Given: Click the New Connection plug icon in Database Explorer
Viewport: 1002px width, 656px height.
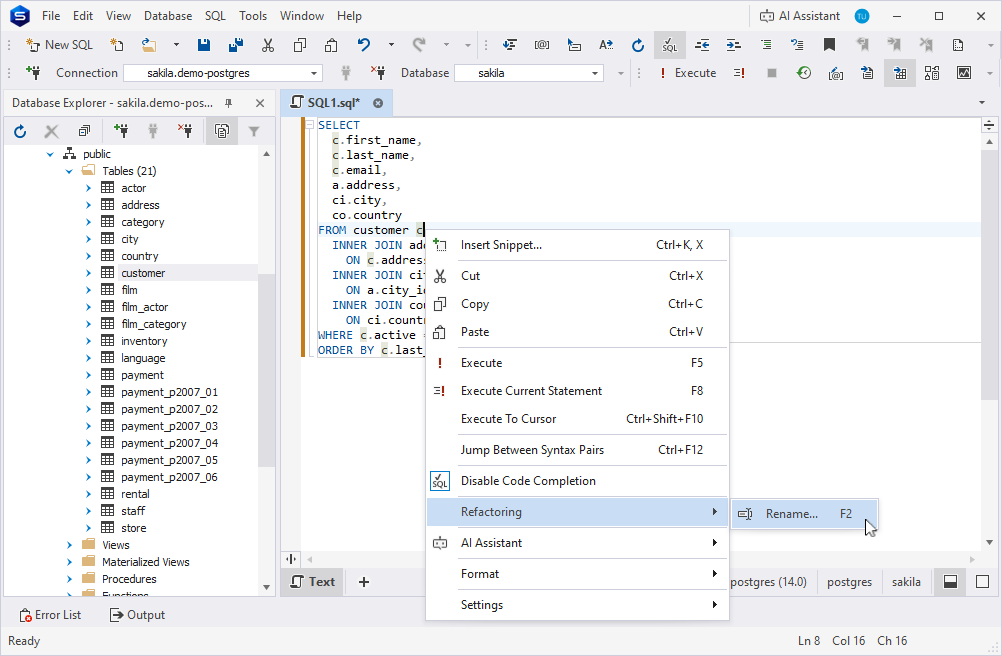Looking at the screenshot, I should point(121,131).
